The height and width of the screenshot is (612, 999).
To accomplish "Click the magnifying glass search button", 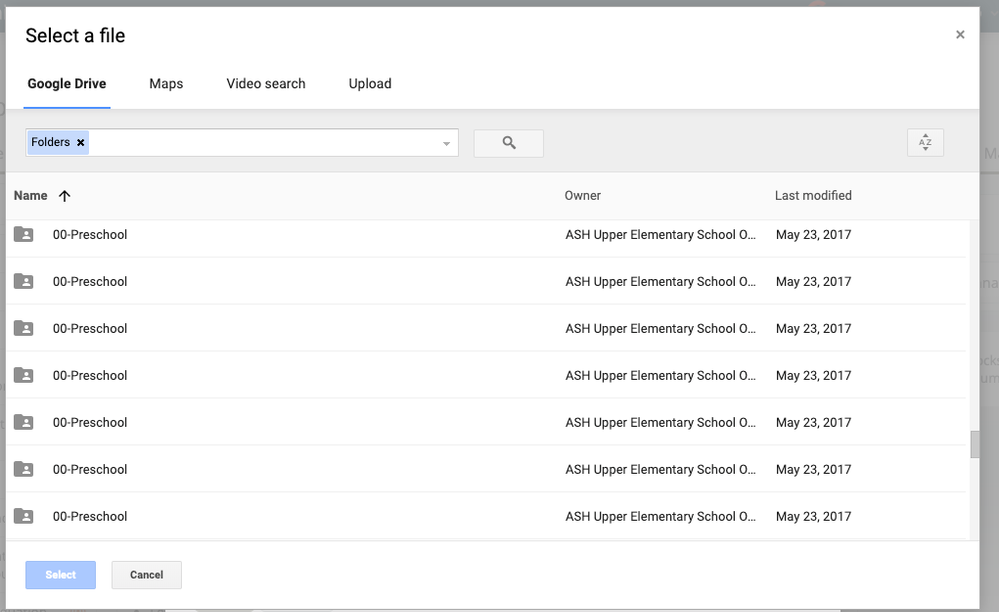I will coord(508,143).
